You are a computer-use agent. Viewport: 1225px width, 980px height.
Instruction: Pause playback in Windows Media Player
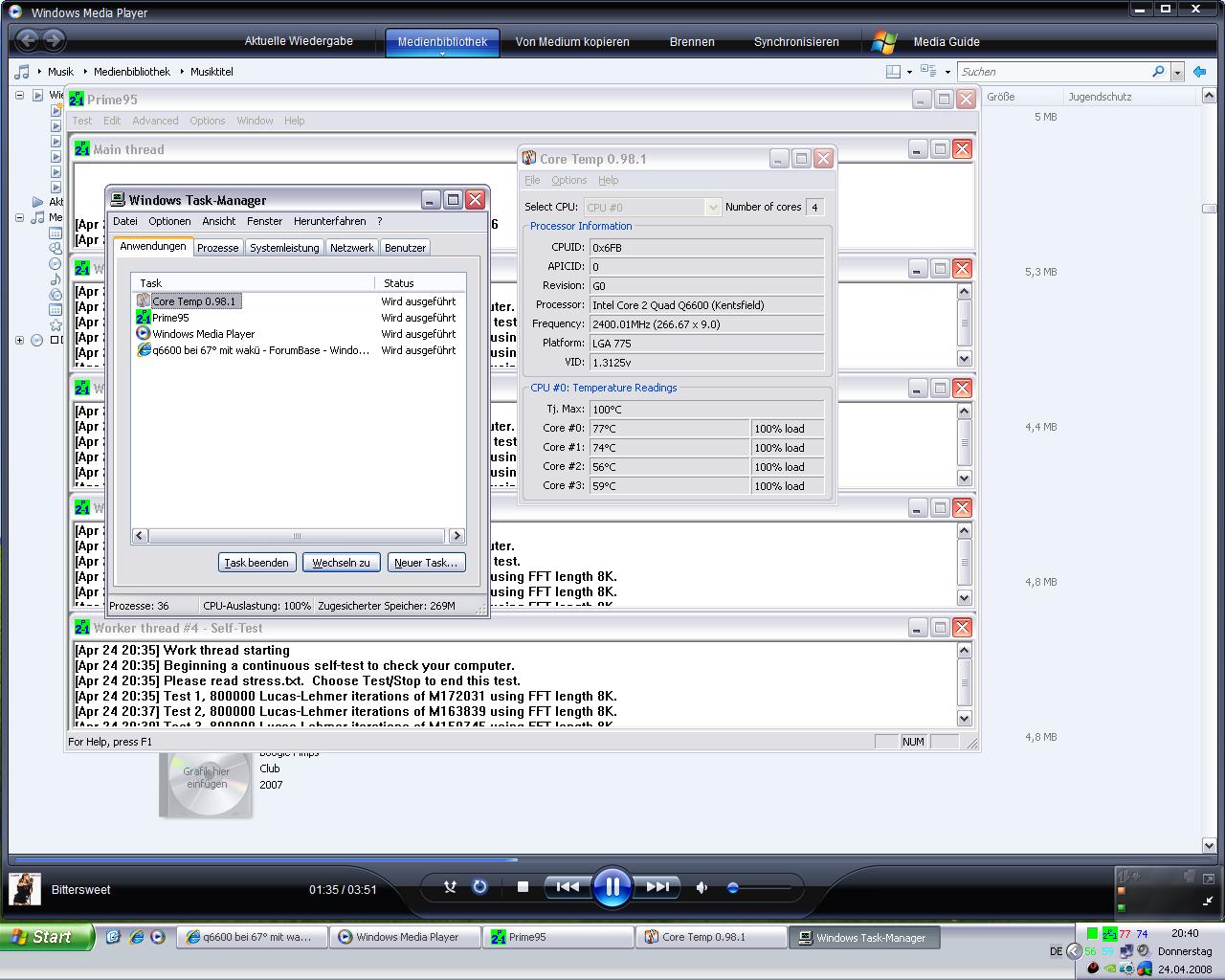coord(612,887)
